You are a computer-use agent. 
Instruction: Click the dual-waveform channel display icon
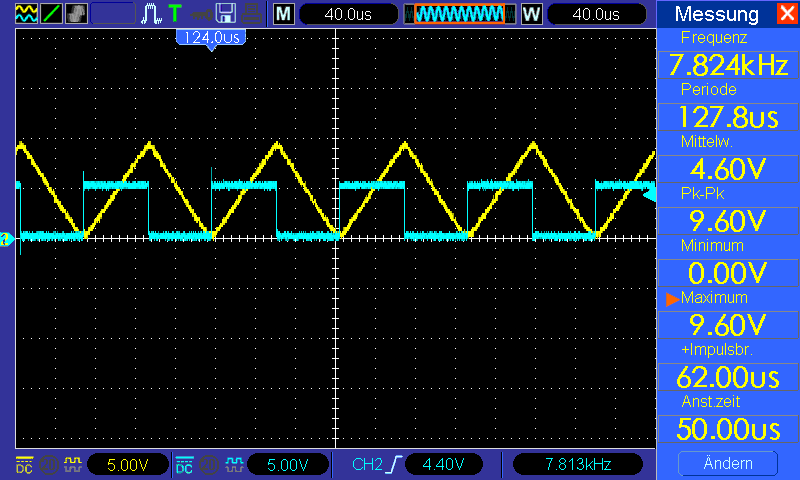click(26, 14)
